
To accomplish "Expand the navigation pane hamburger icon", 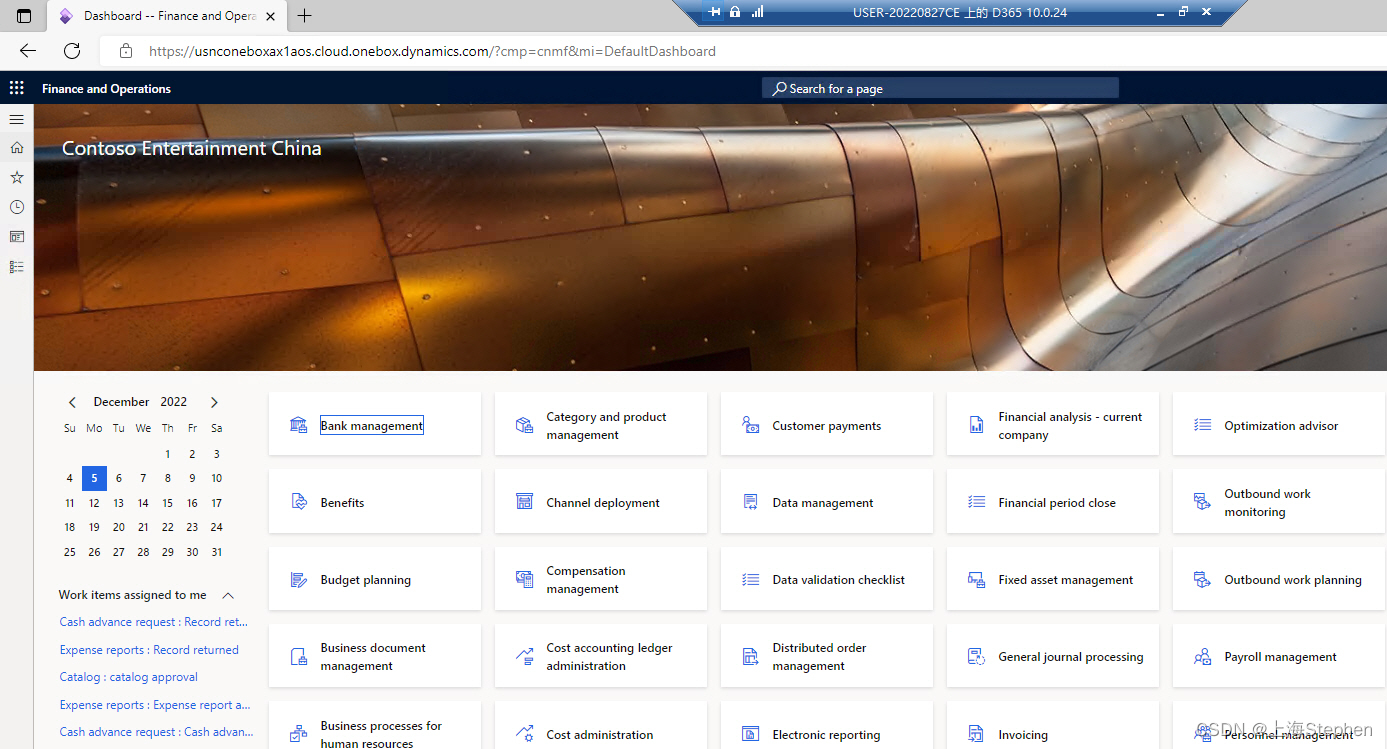I will (16, 119).
